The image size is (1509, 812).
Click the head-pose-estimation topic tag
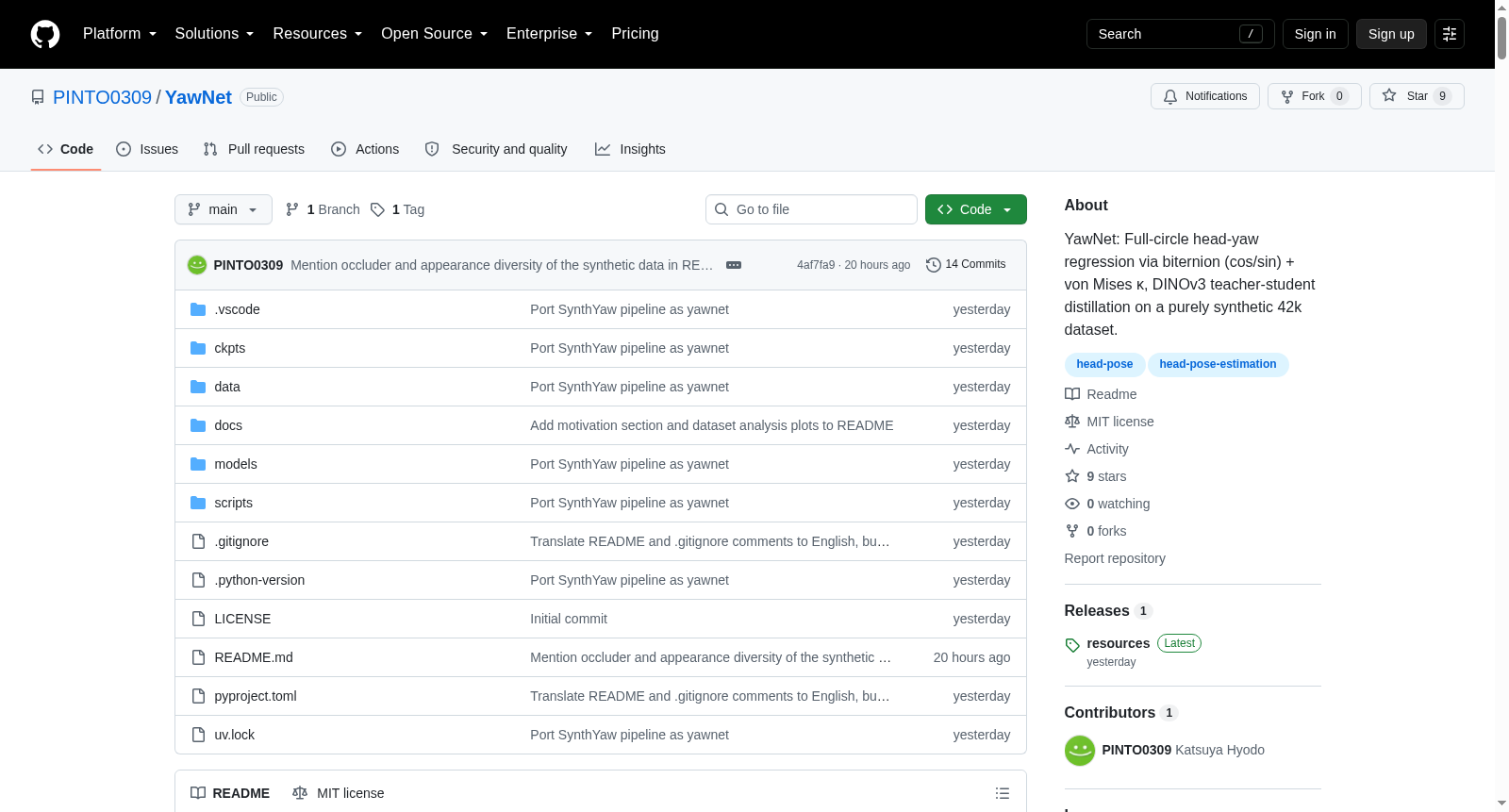pos(1218,364)
